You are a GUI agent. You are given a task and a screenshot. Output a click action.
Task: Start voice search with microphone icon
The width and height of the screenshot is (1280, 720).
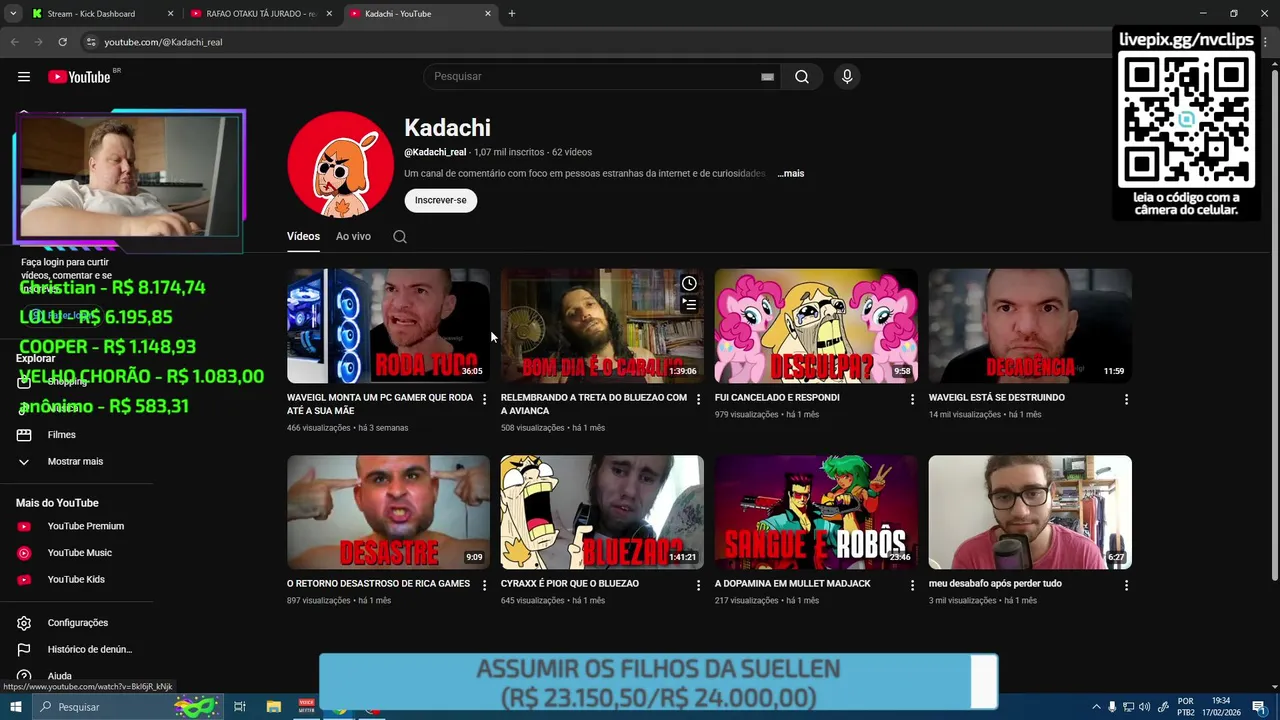847,77
